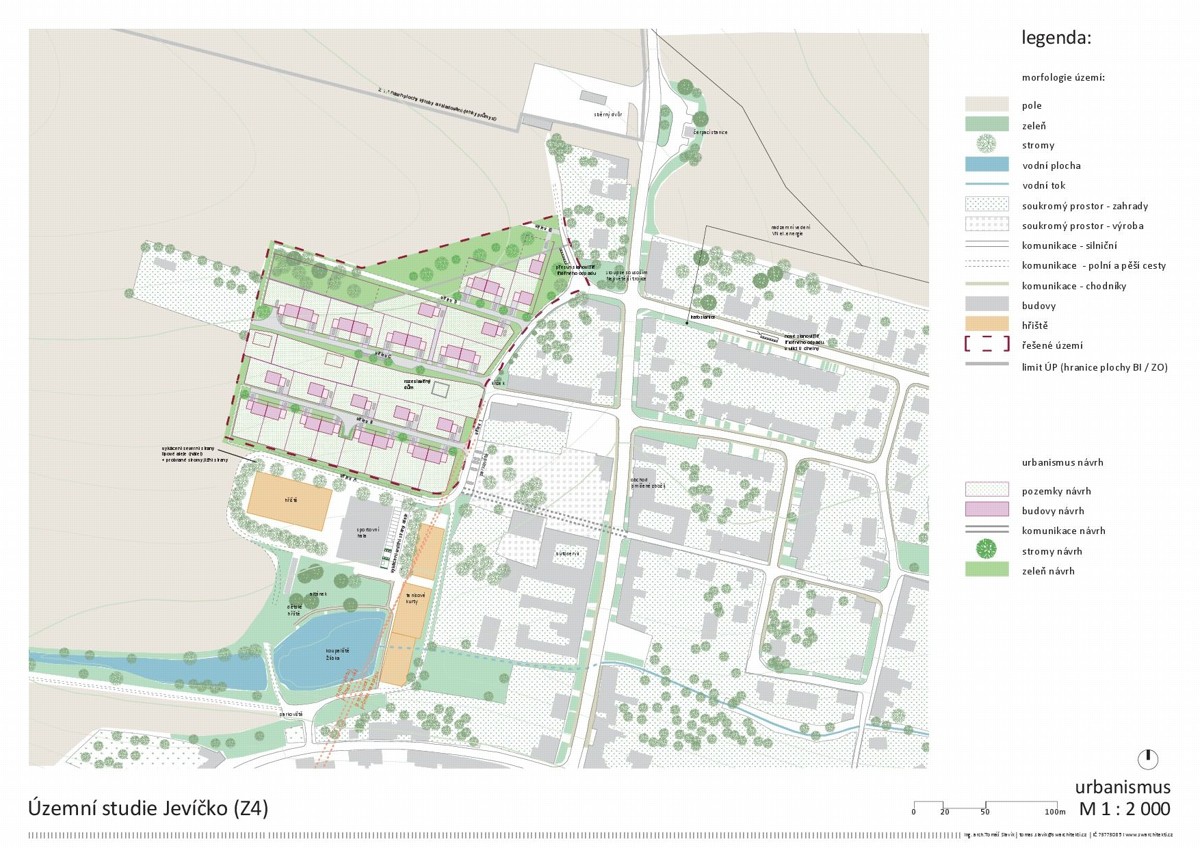Click the 'legenda:' heading
The width and height of the screenshot is (1200, 848).
pos(1055,39)
